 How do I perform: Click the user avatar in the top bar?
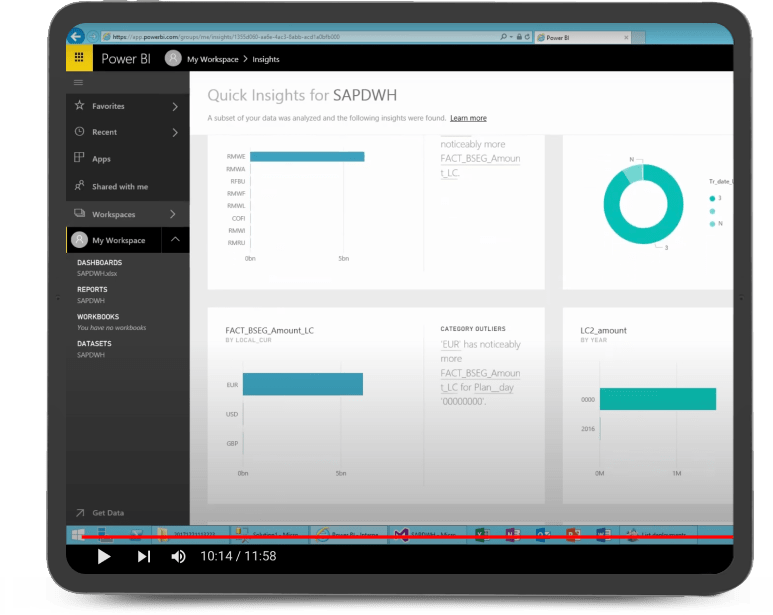click(x=173, y=58)
